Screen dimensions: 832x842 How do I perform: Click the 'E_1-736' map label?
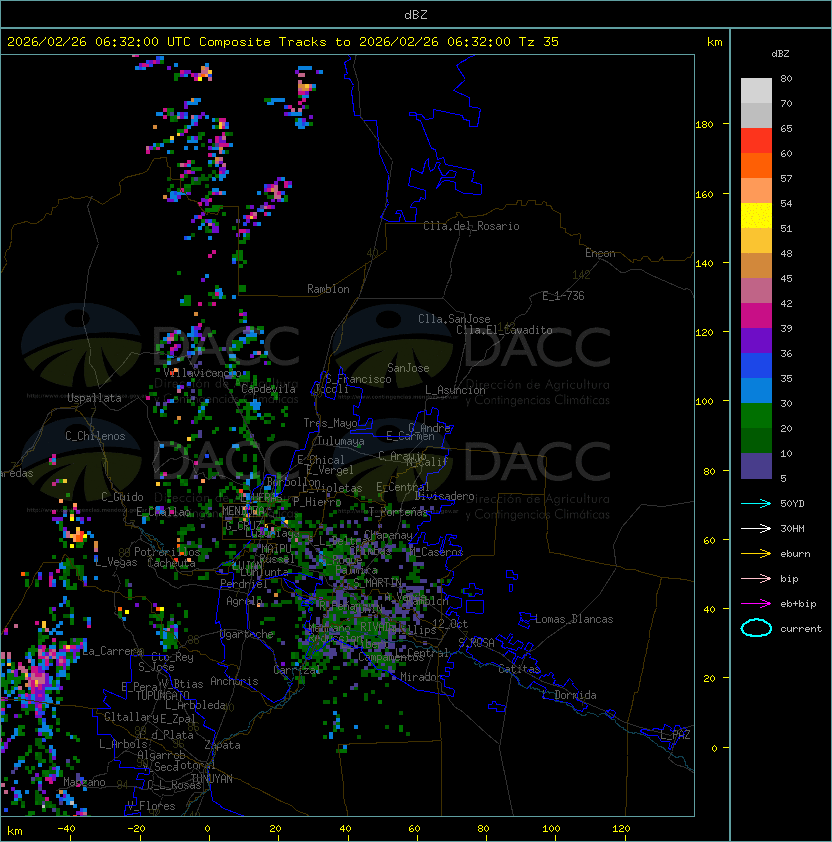[x=563, y=296]
